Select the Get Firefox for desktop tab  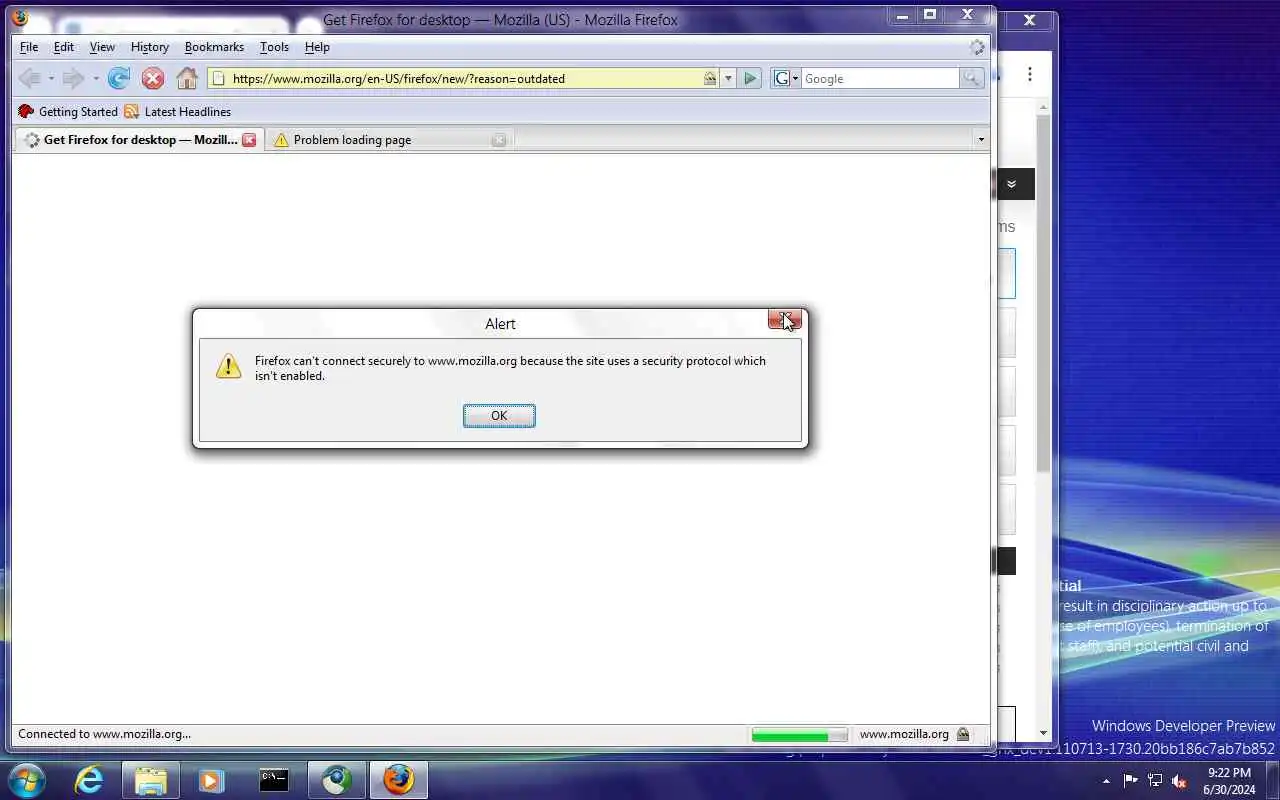coord(139,140)
